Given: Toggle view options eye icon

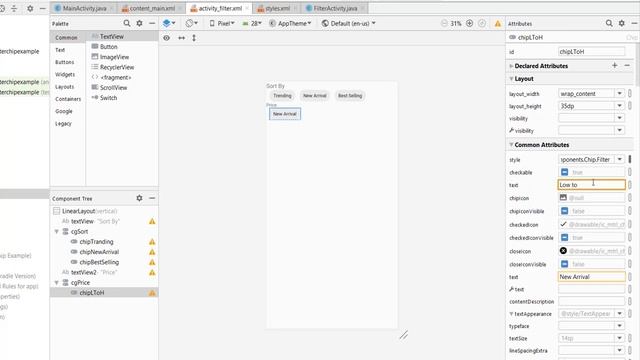Looking at the screenshot, I should pos(167,38).
